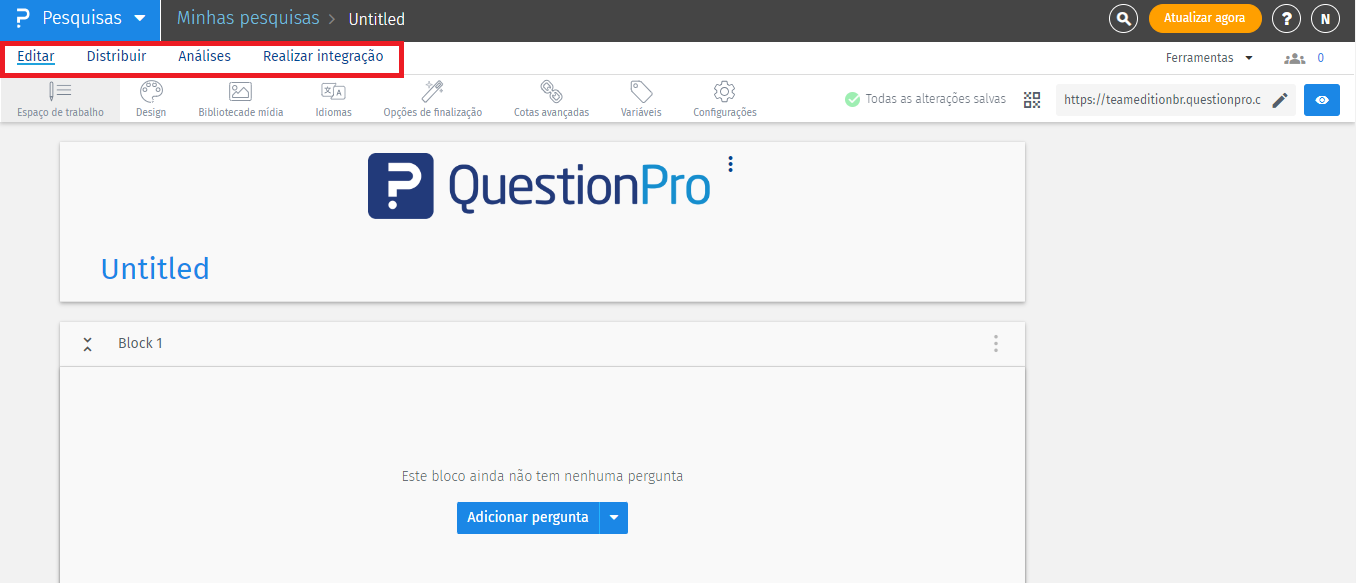
Task: Open Cotas avançadas quota tool
Action: click(x=551, y=99)
